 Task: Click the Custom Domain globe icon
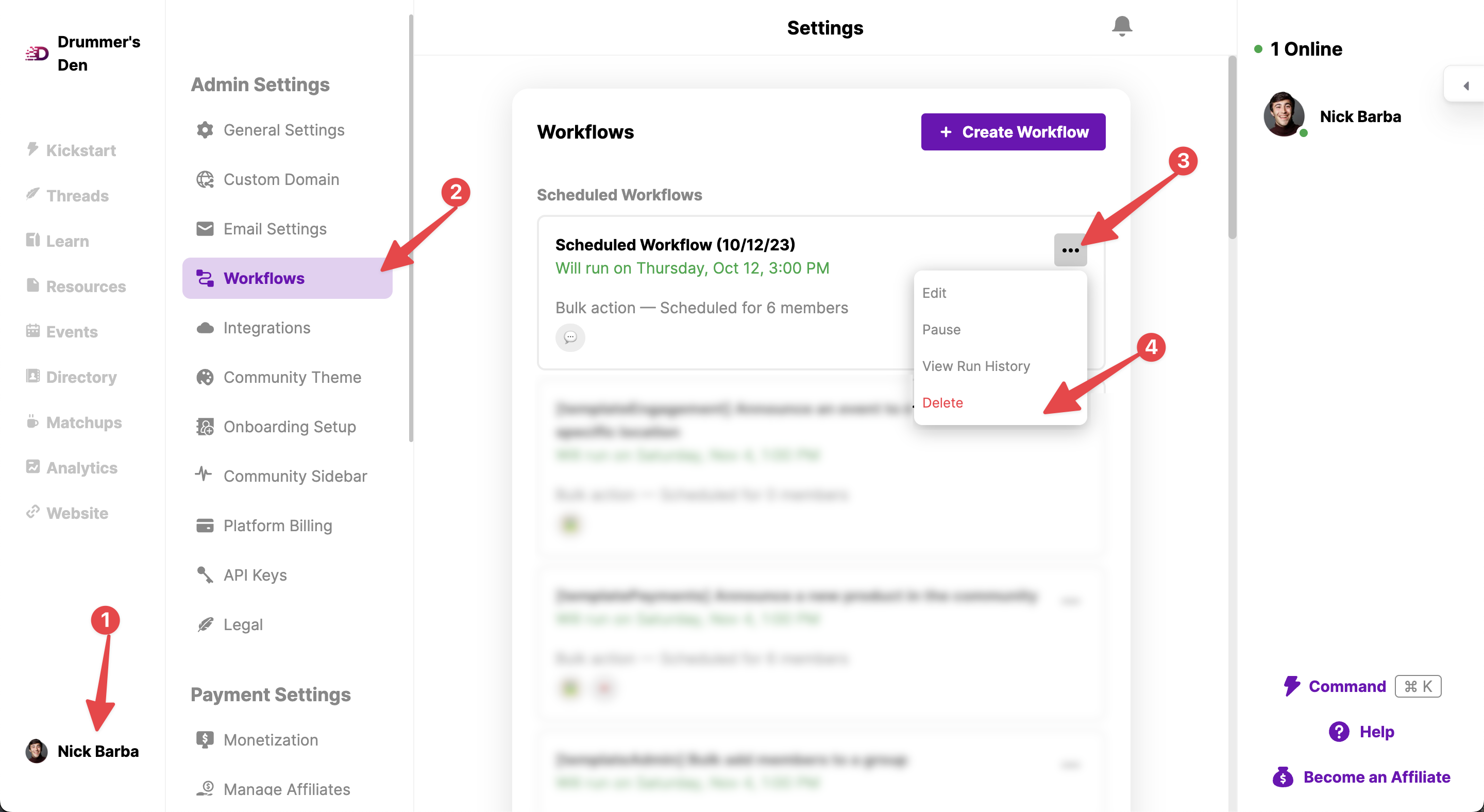[x=205, y=180]
